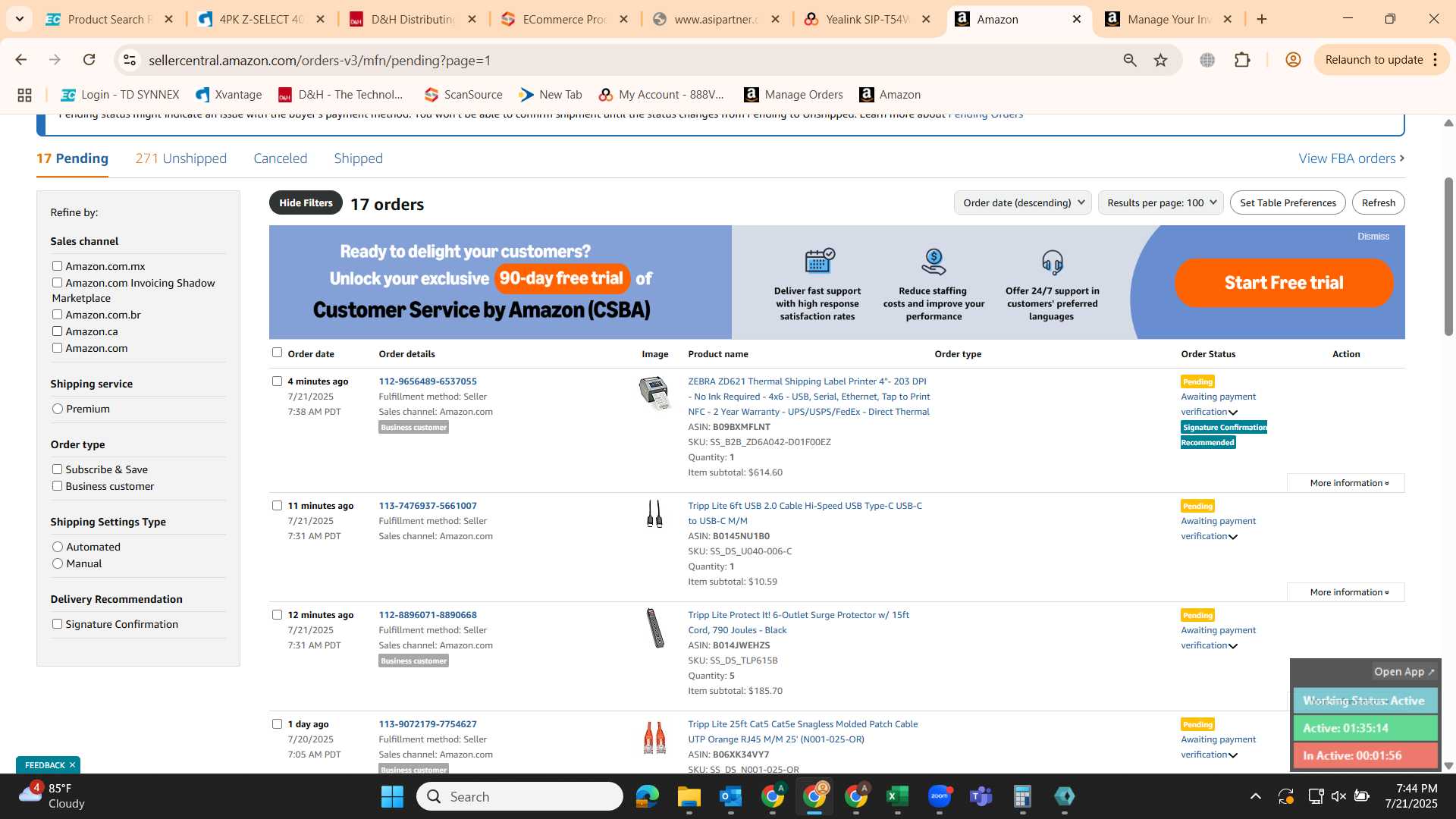Open D&H - The Technol... bookmark
1456x819 pixels.
tap(341, 95)
